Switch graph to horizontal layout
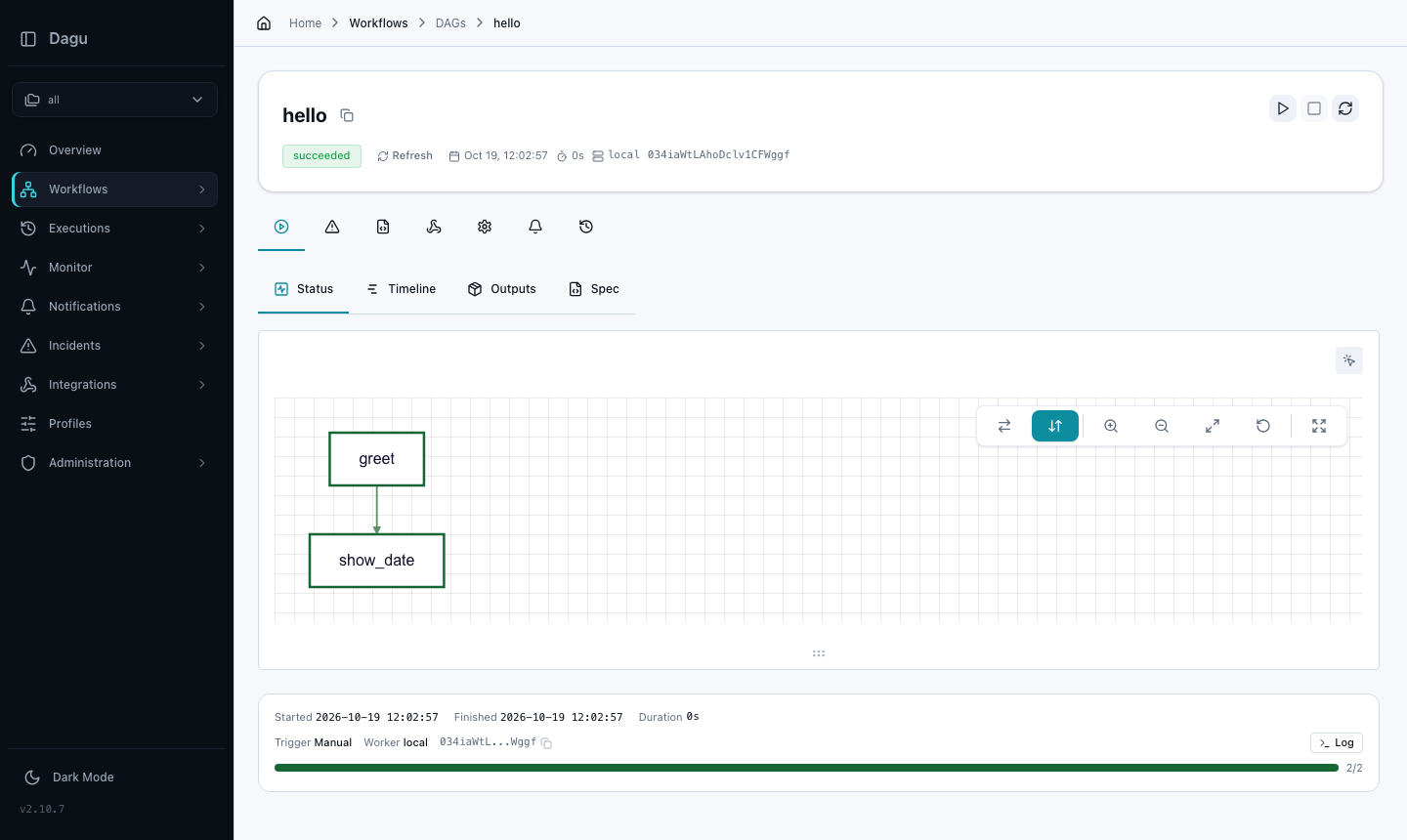This screenshot has height=840, width=1407. (1004, 426)
